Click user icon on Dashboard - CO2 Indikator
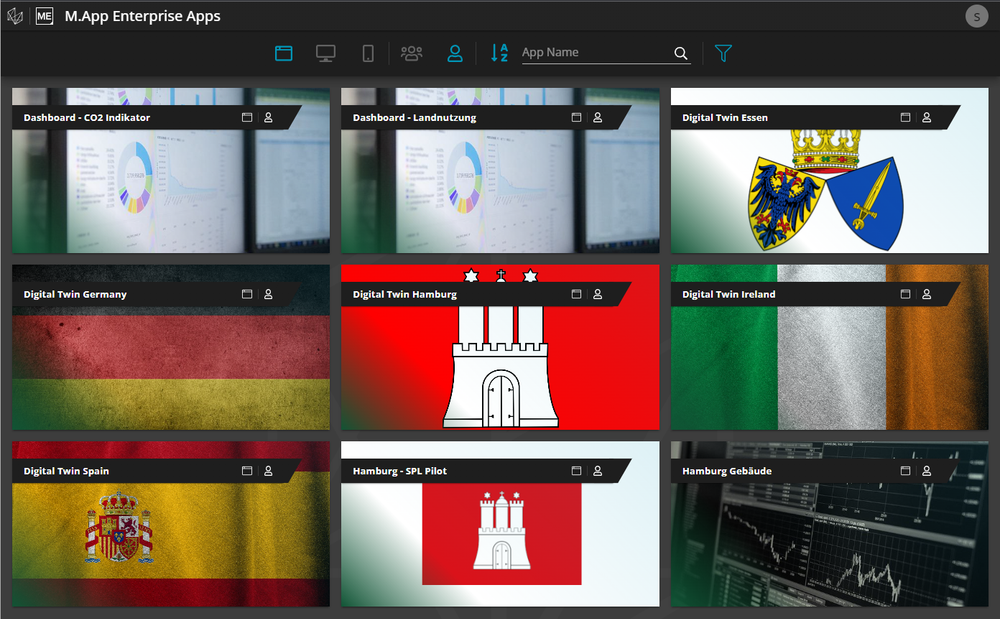 click(x=268, y=117)
